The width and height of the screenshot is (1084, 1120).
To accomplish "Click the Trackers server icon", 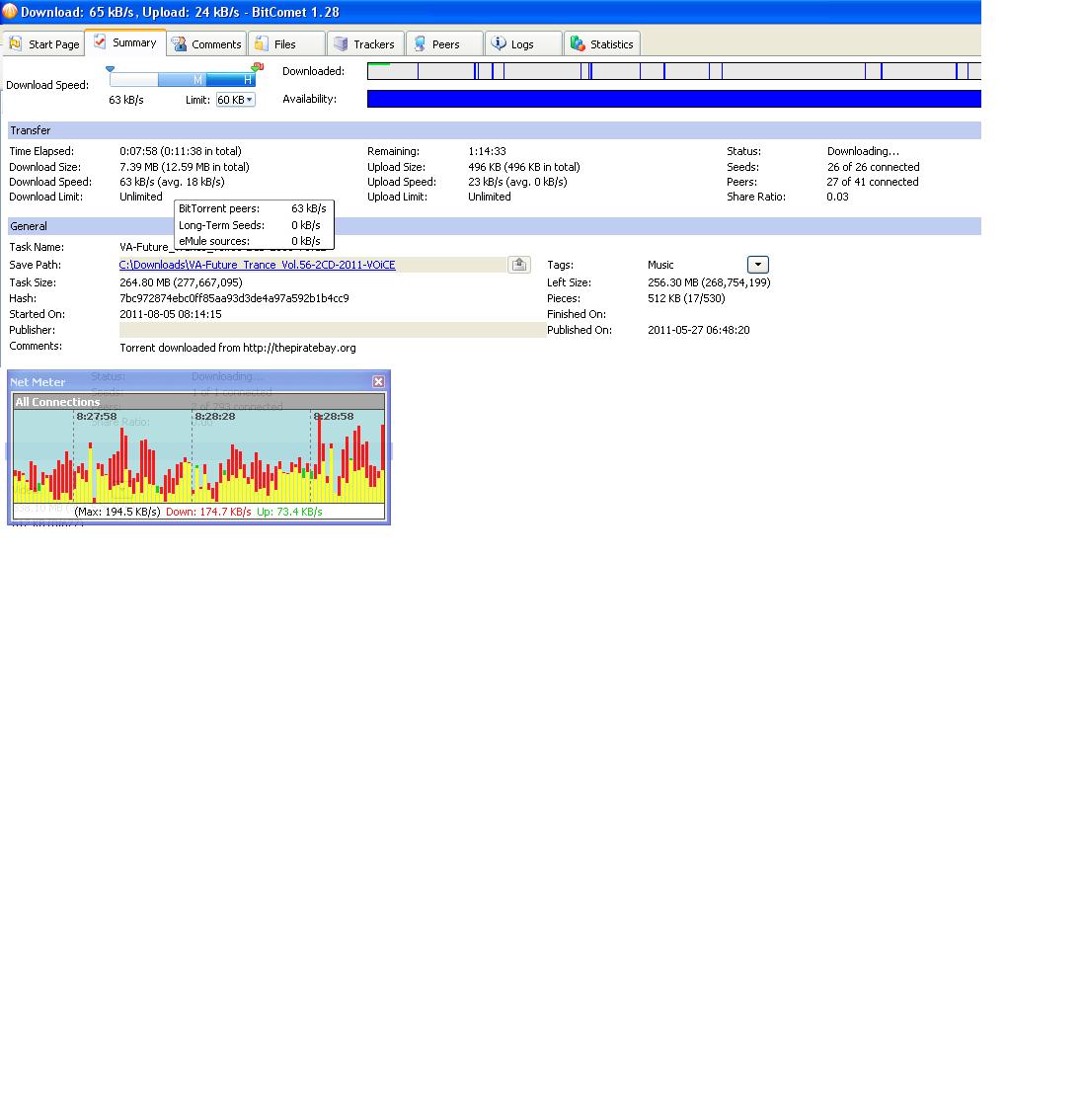I will tap(342, 43).
